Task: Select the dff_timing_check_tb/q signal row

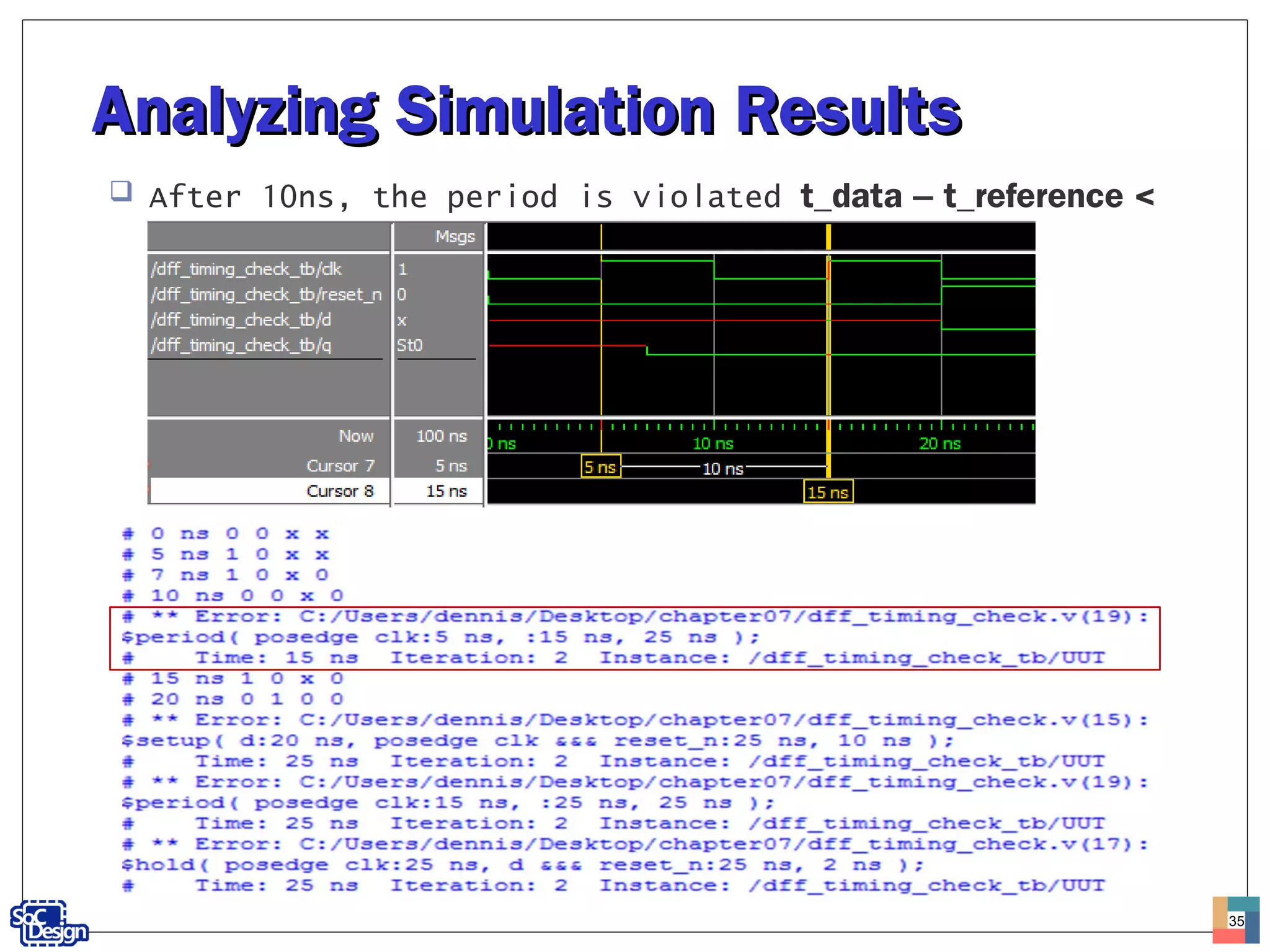Action: coord(241,345)
